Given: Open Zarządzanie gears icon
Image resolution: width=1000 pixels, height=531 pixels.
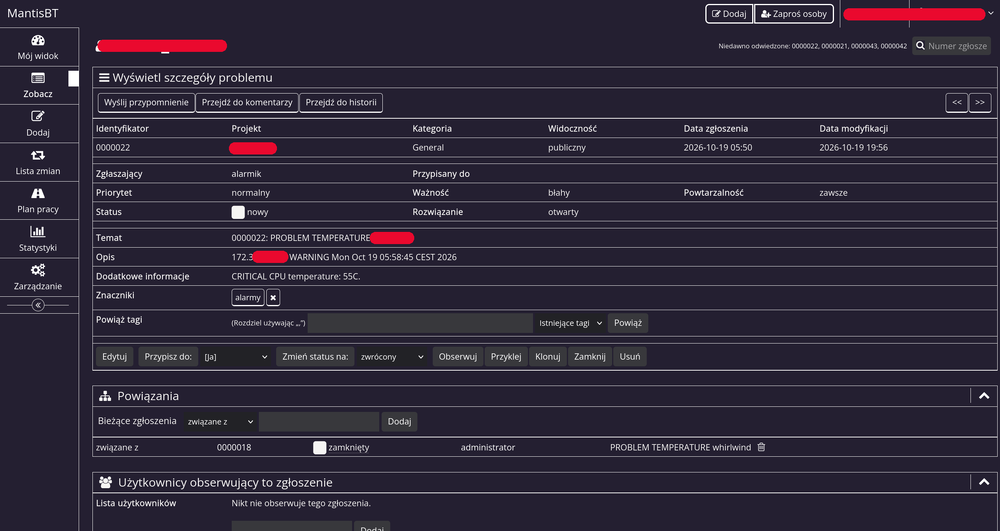Looking at the screenshot, I should [x=38, y=270].
